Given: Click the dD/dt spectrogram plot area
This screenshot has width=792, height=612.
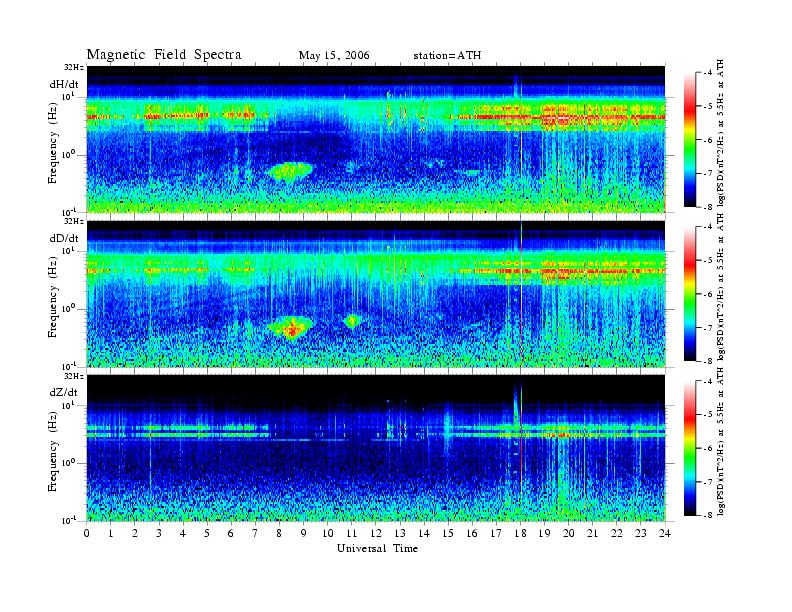Looking at the screenshot, I should coord(376,294).
